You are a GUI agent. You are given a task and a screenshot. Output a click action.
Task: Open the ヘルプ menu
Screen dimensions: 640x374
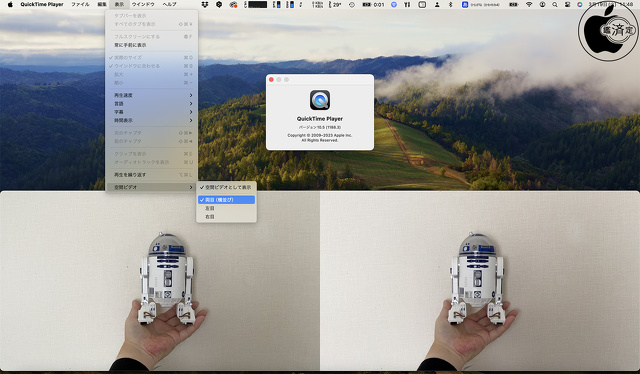pos(169,4)
